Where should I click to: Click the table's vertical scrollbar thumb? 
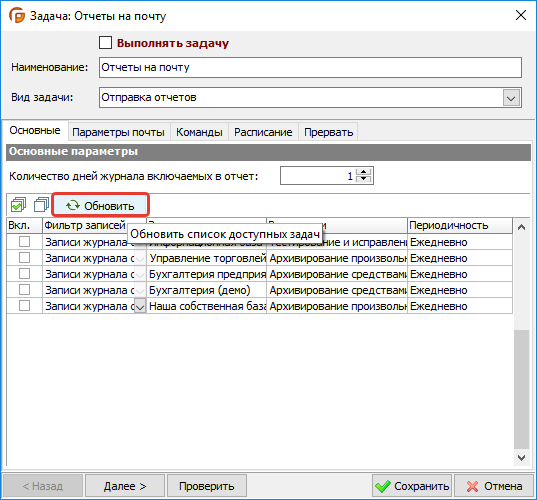521,389
